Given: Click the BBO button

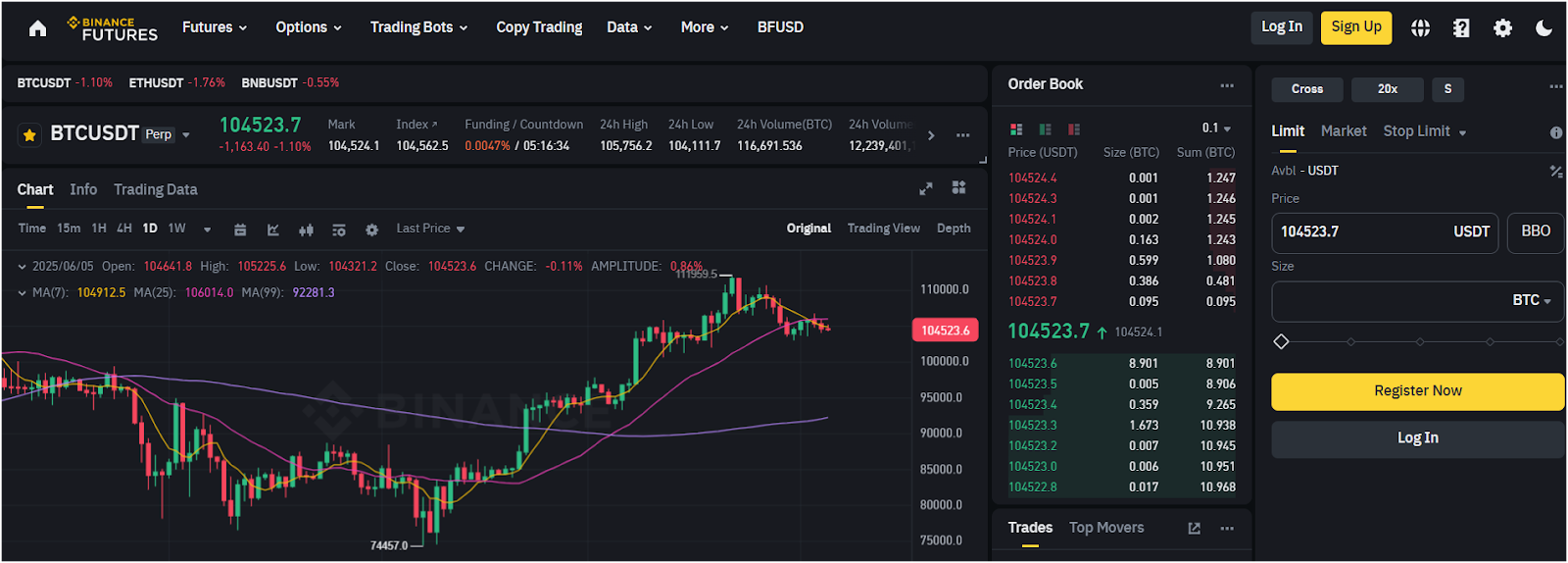Looking at the screenshot, I should point(1536,232).
